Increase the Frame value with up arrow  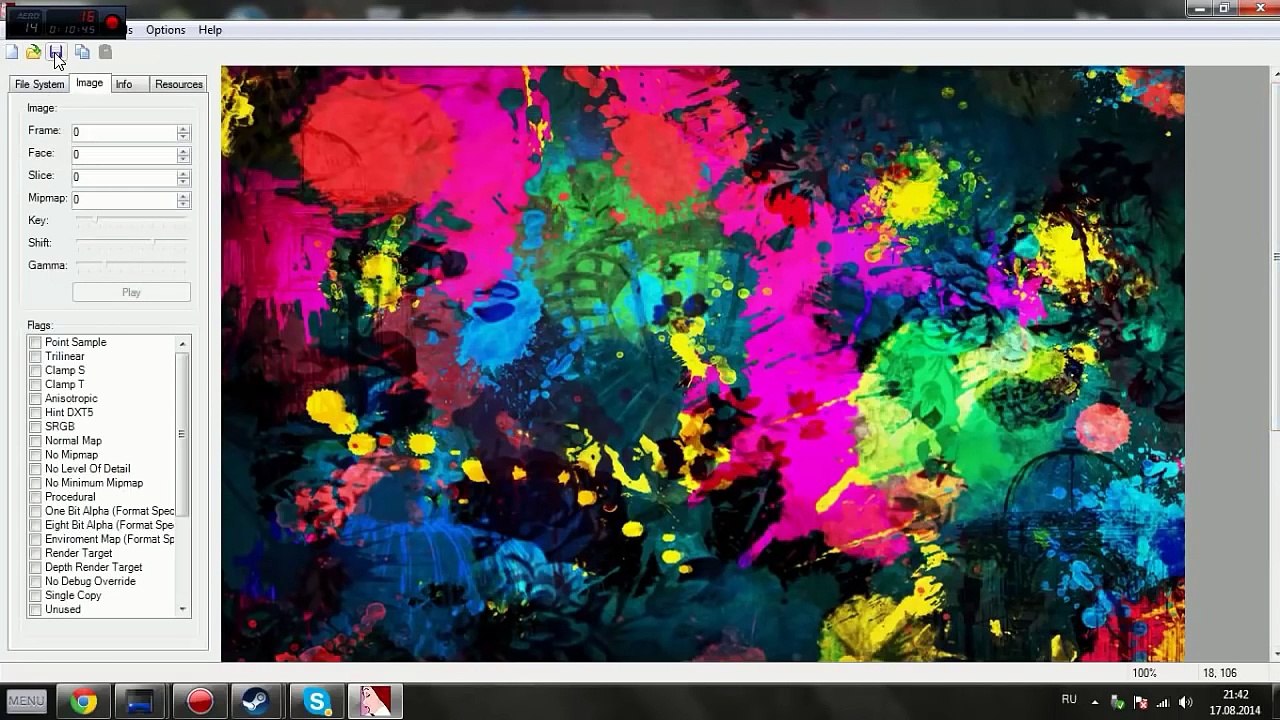tap(183, 128)
